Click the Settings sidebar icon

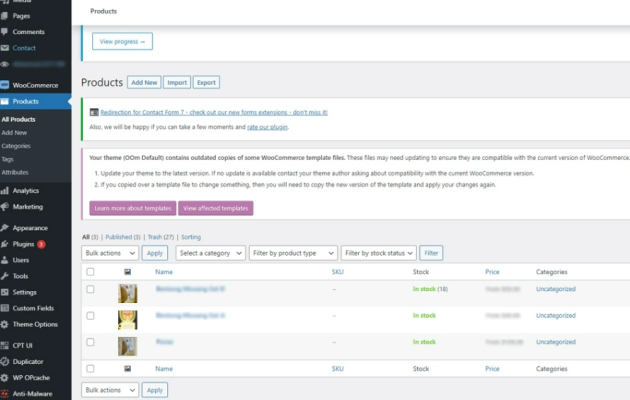(x=4, y=292)
